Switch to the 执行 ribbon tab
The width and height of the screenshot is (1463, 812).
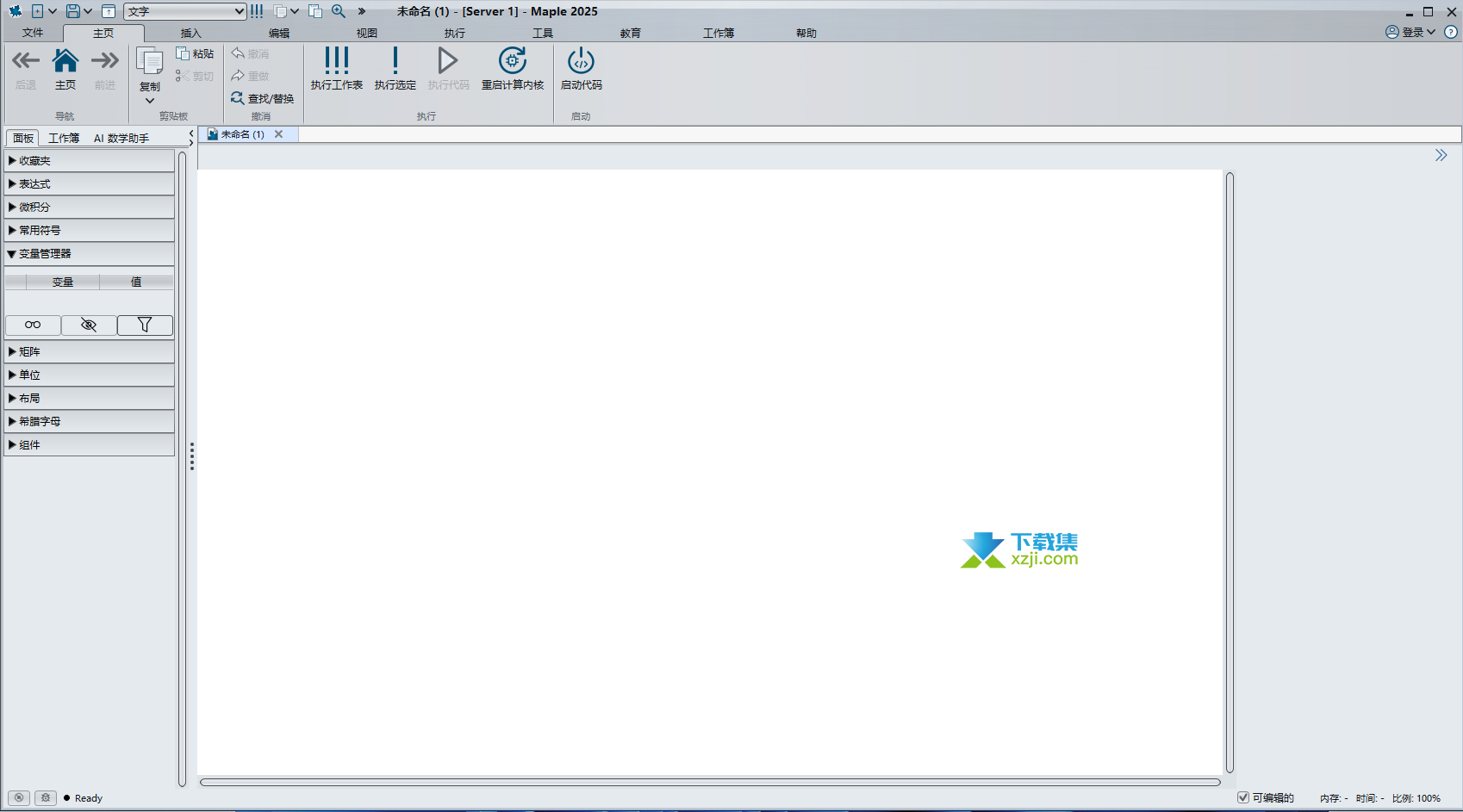455,33
